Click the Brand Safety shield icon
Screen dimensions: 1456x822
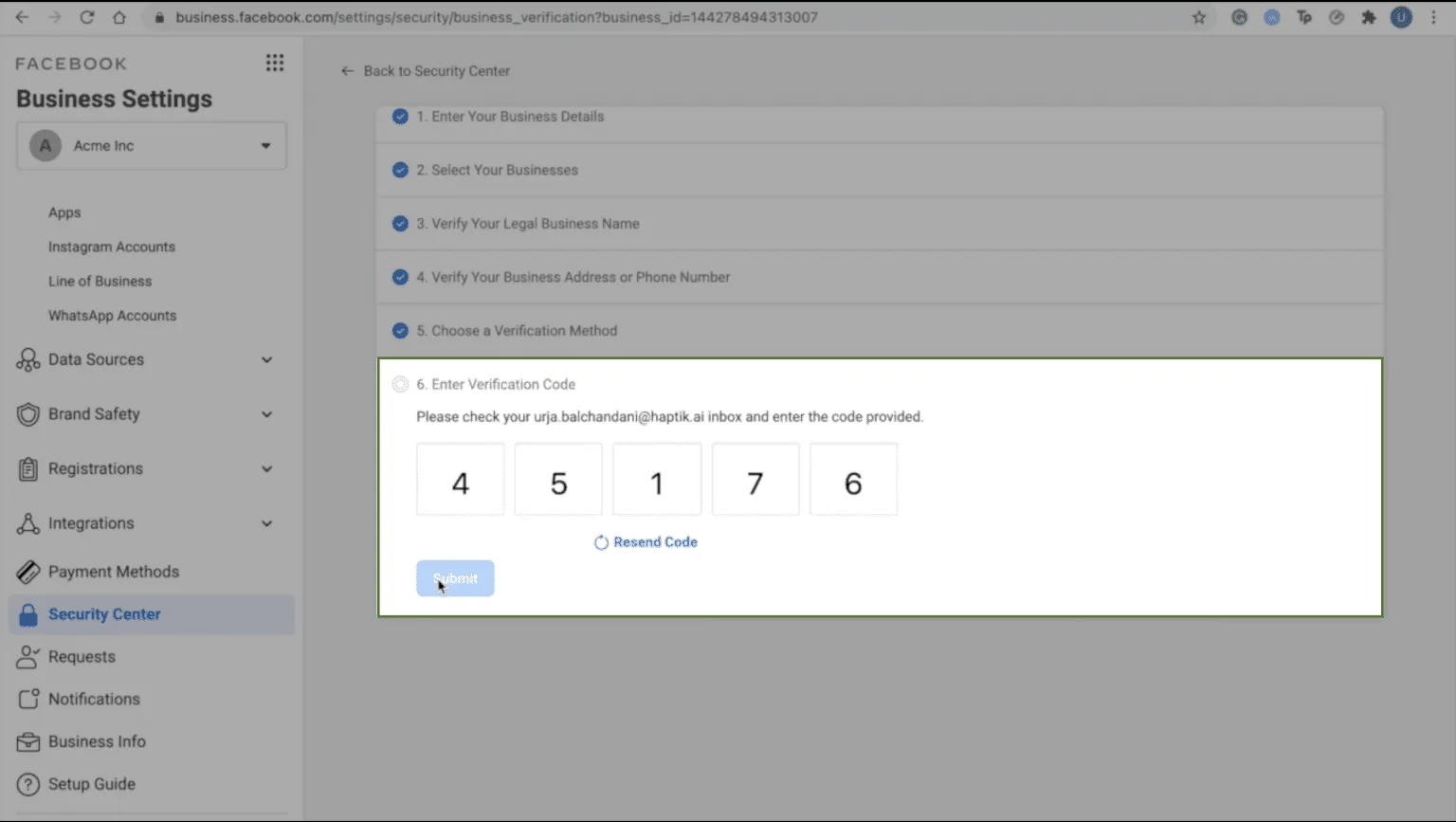(27, 414)
